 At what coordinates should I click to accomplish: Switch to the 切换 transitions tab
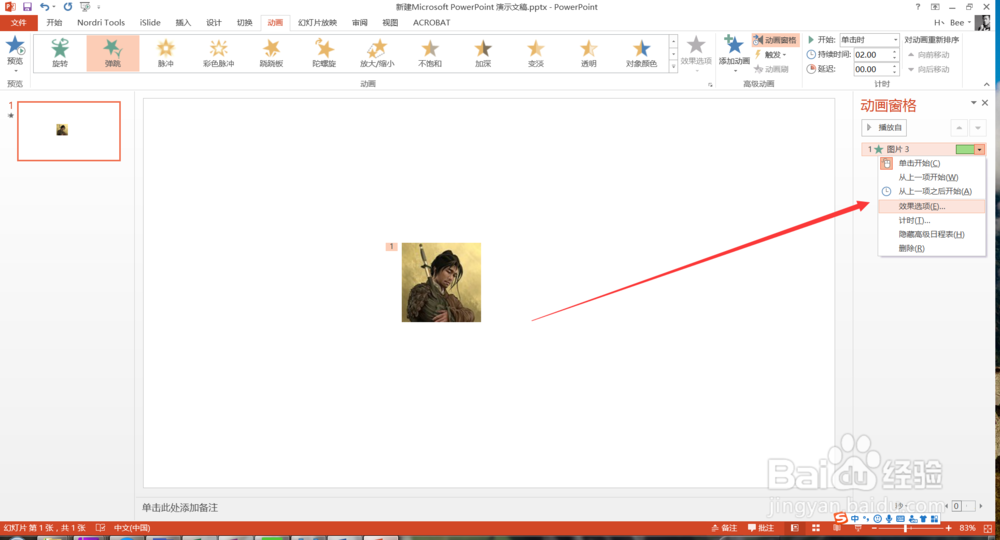pyautogui.click(x=244, y=22)
